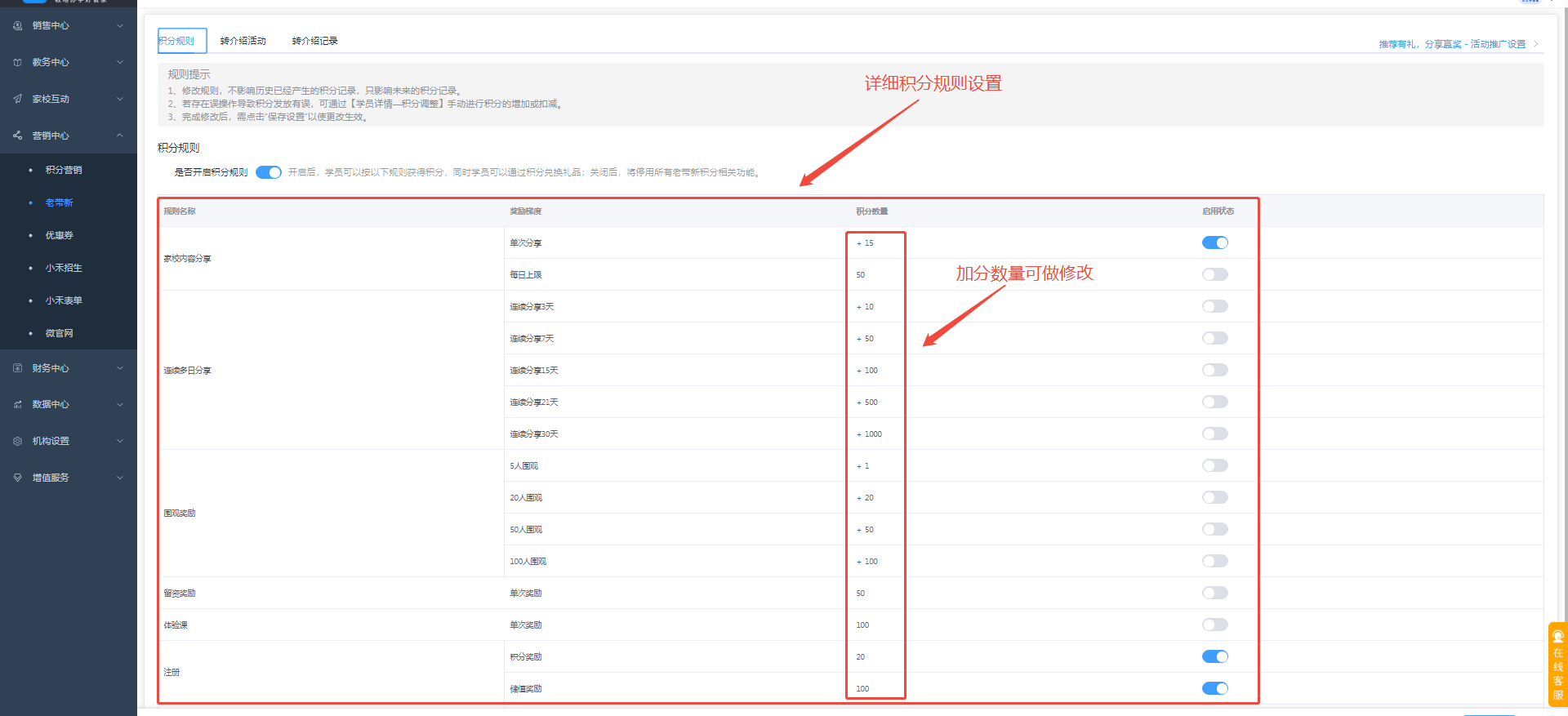Click the 家校互动 paper plane icon
Image resolution: width=1568 pixels, height=716 pixels.
point(18,99)
